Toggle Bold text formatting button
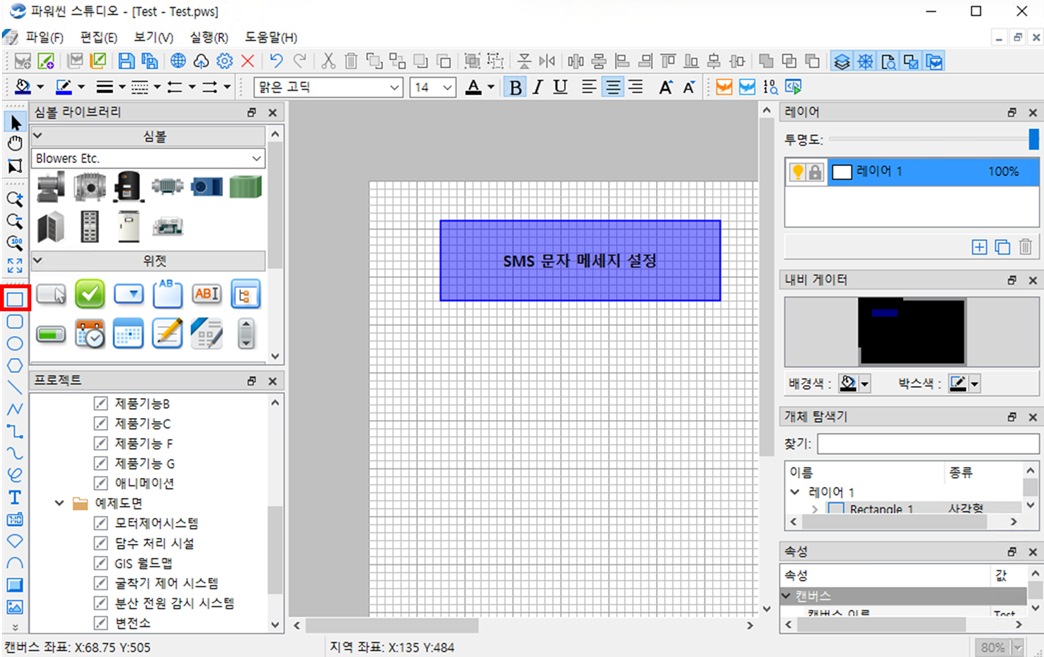Viewport: 1044px width, 657px height. click(515, 88)
